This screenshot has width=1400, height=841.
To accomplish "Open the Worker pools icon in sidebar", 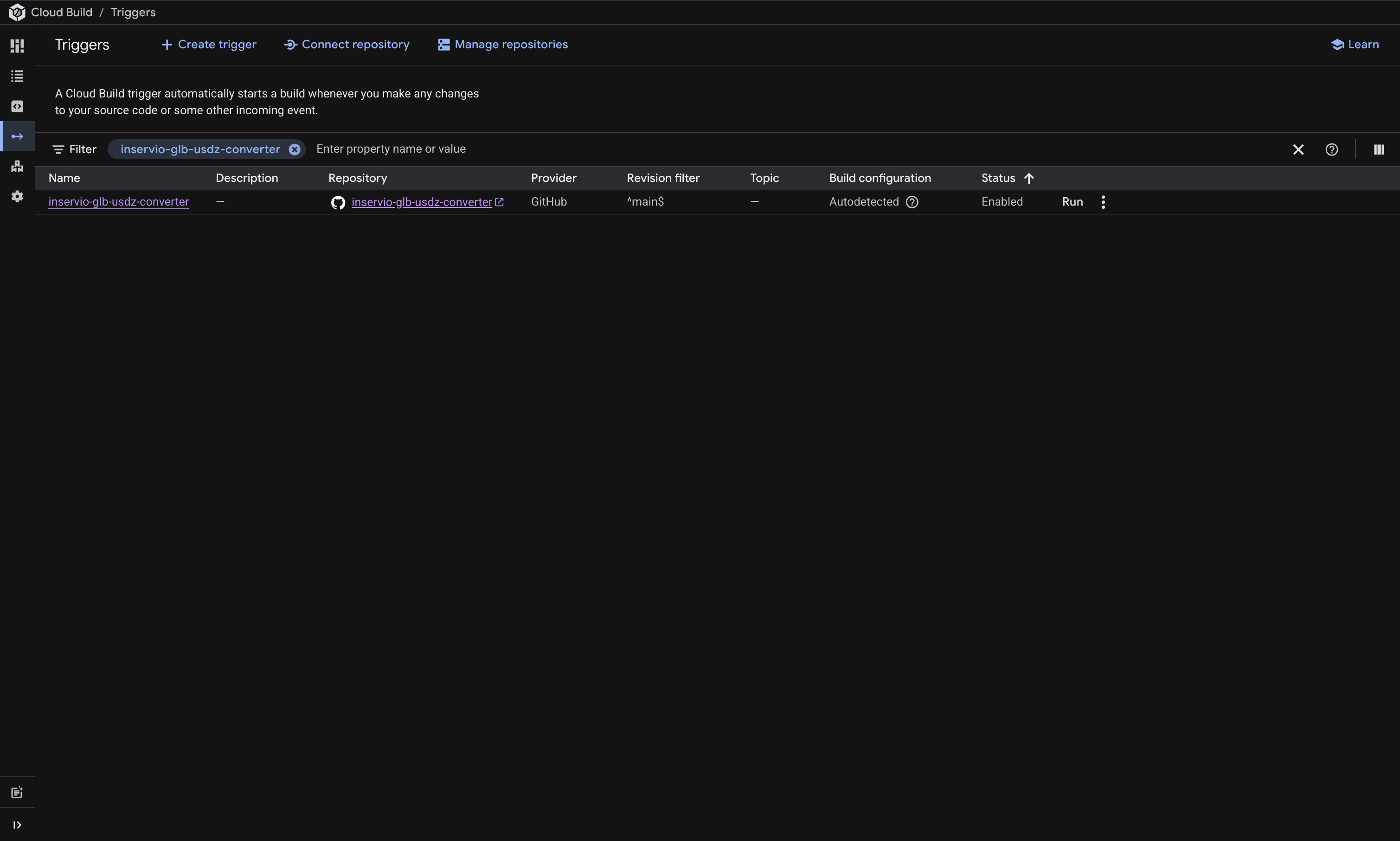I will [17, 166].
